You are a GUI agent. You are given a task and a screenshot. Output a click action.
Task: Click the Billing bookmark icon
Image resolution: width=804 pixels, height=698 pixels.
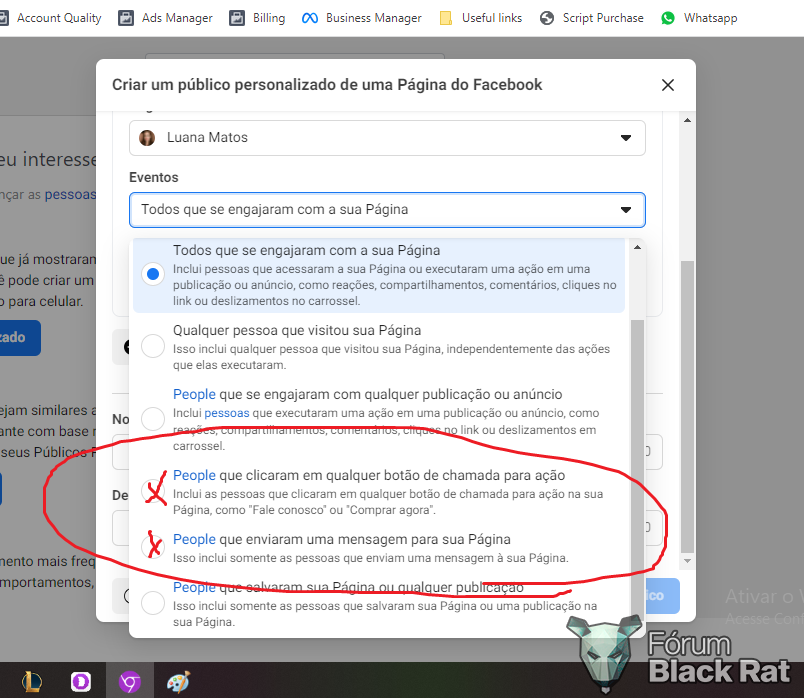click(x=237, y=18)
